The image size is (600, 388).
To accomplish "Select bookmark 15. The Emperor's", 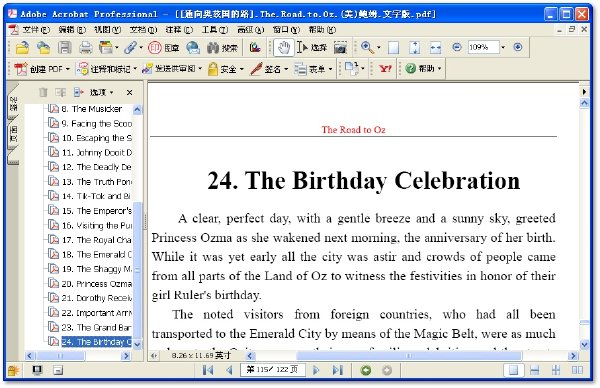I will click(96, 211).
